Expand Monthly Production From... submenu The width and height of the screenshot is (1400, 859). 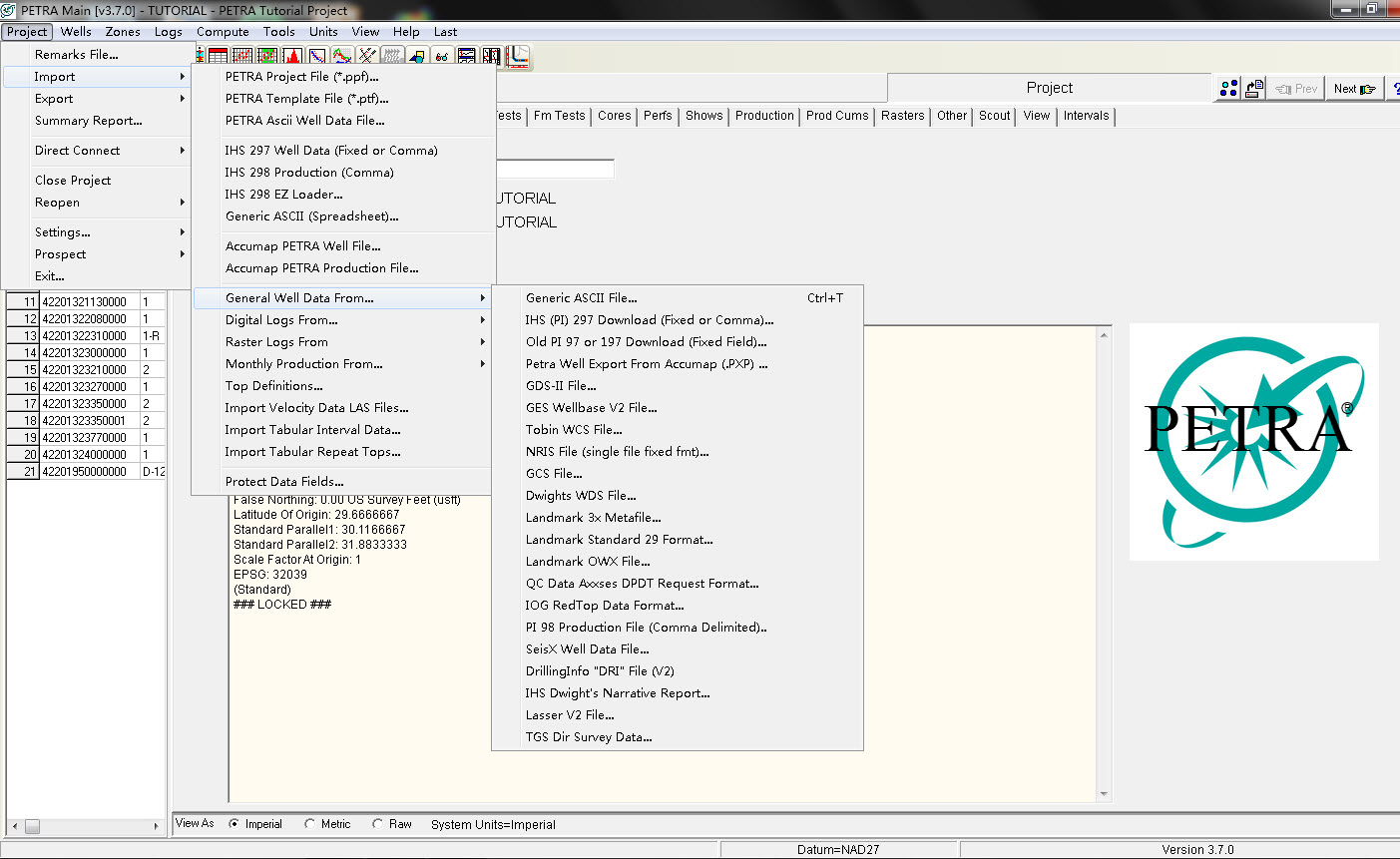click(x=343, y=364)
